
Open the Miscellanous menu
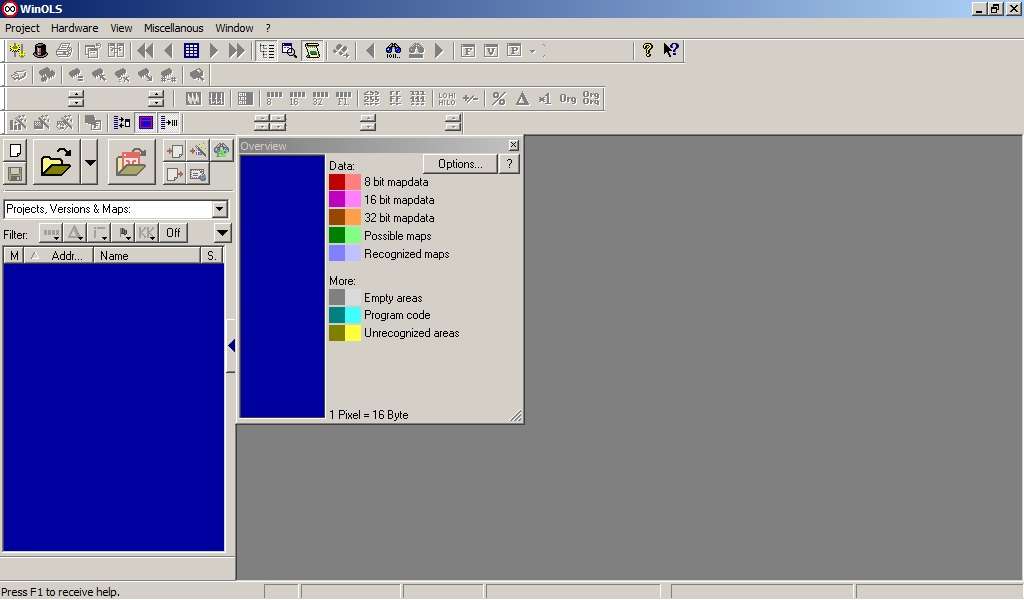(x=173, y=28)
